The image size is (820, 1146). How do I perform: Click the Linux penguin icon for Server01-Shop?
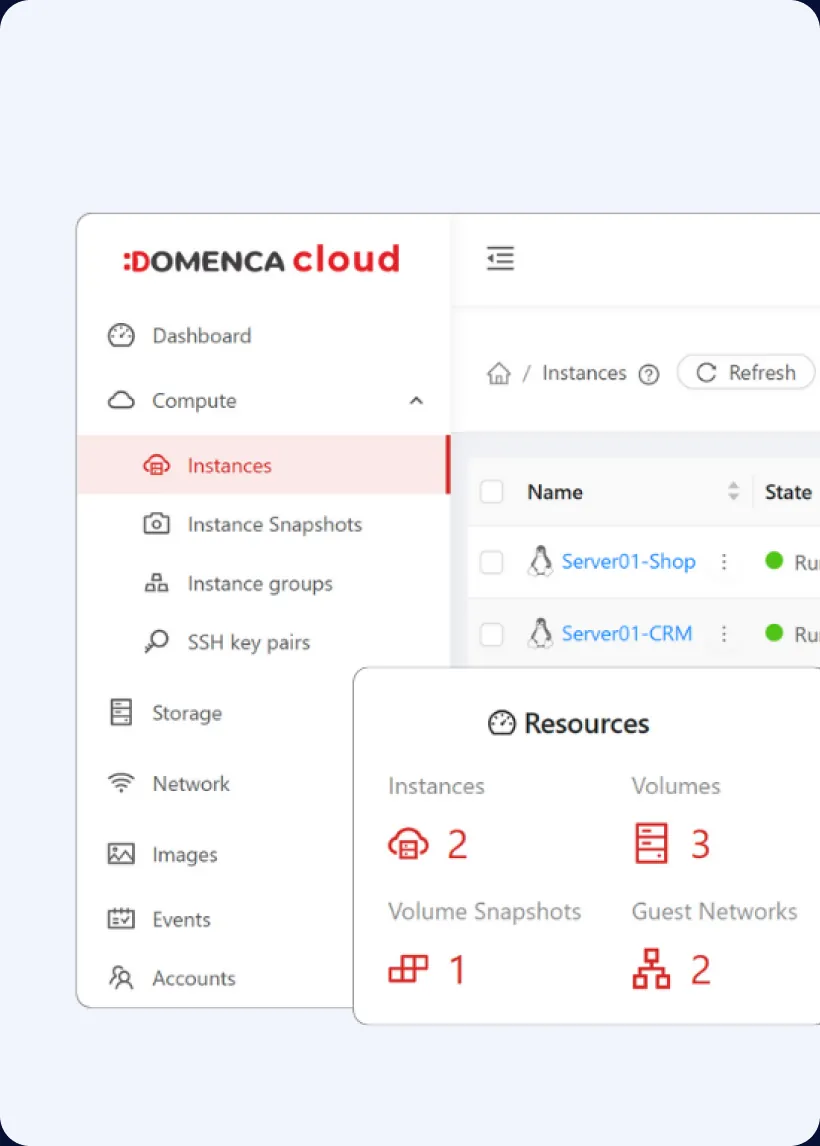(x=540, y=561)
